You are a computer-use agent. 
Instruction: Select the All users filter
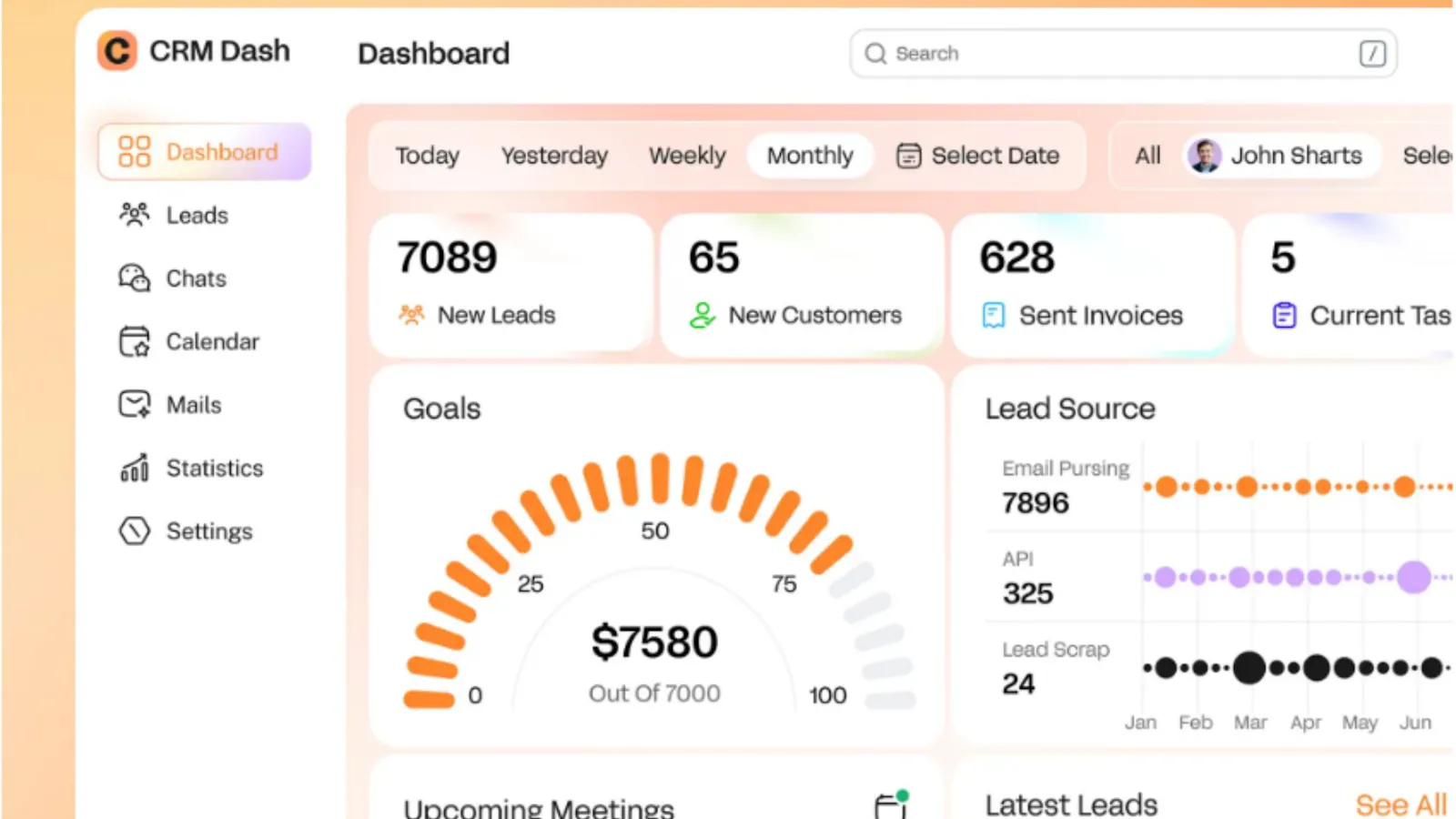coord(1148,156)
